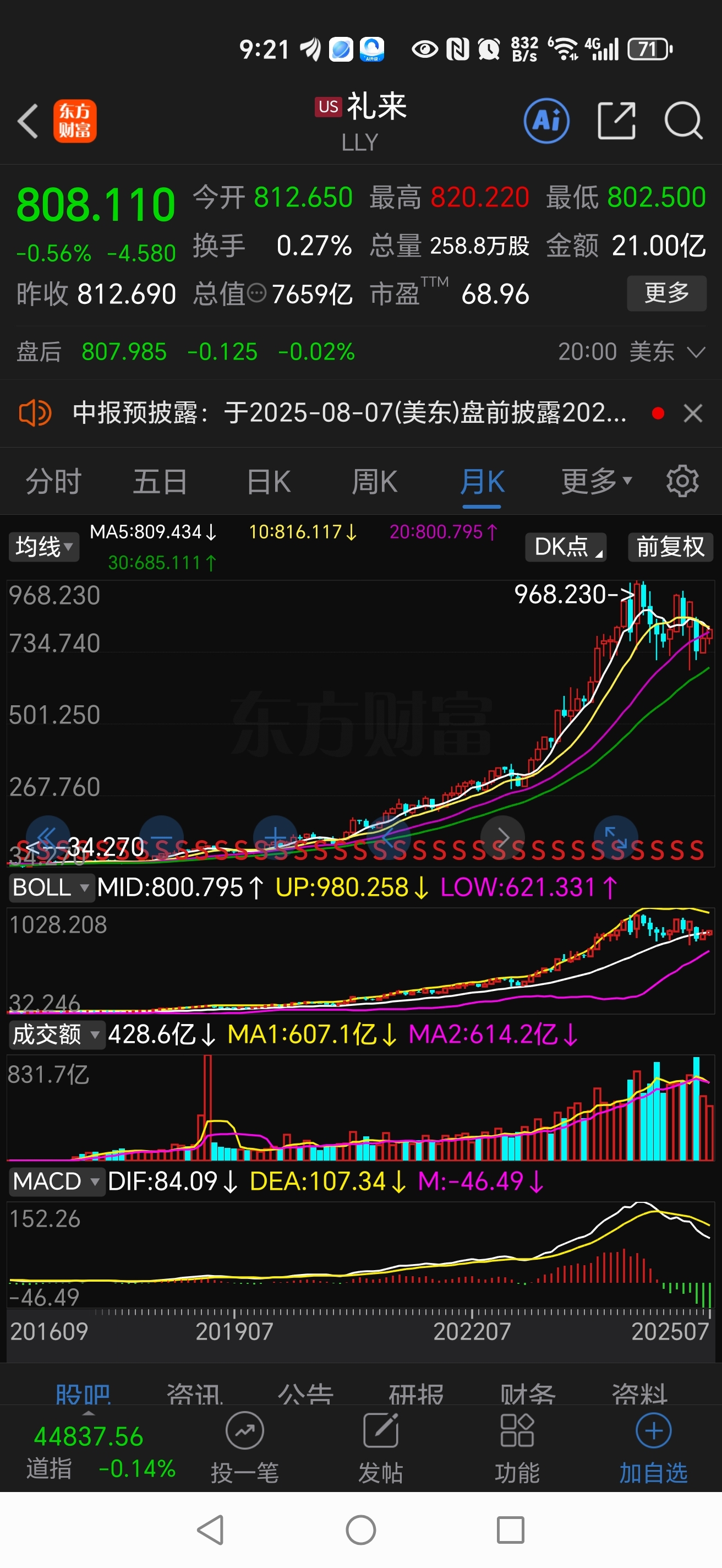The image size is (722, 1568).
Task: Tap the 总值 info icon
Action: click(256, 294)
